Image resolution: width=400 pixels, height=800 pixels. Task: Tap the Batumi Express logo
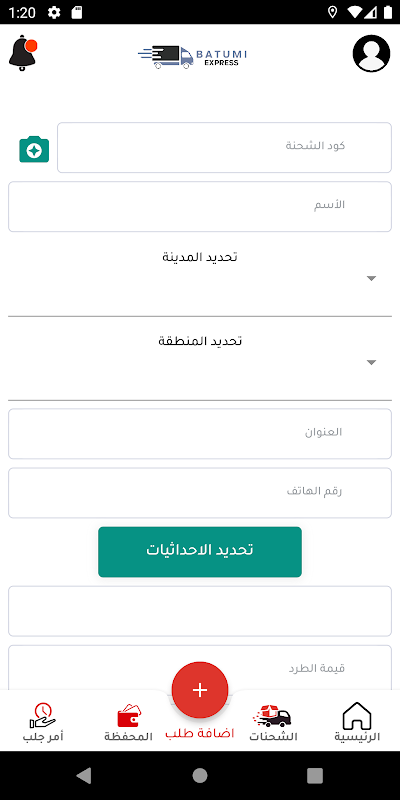[x=192, y=56]
